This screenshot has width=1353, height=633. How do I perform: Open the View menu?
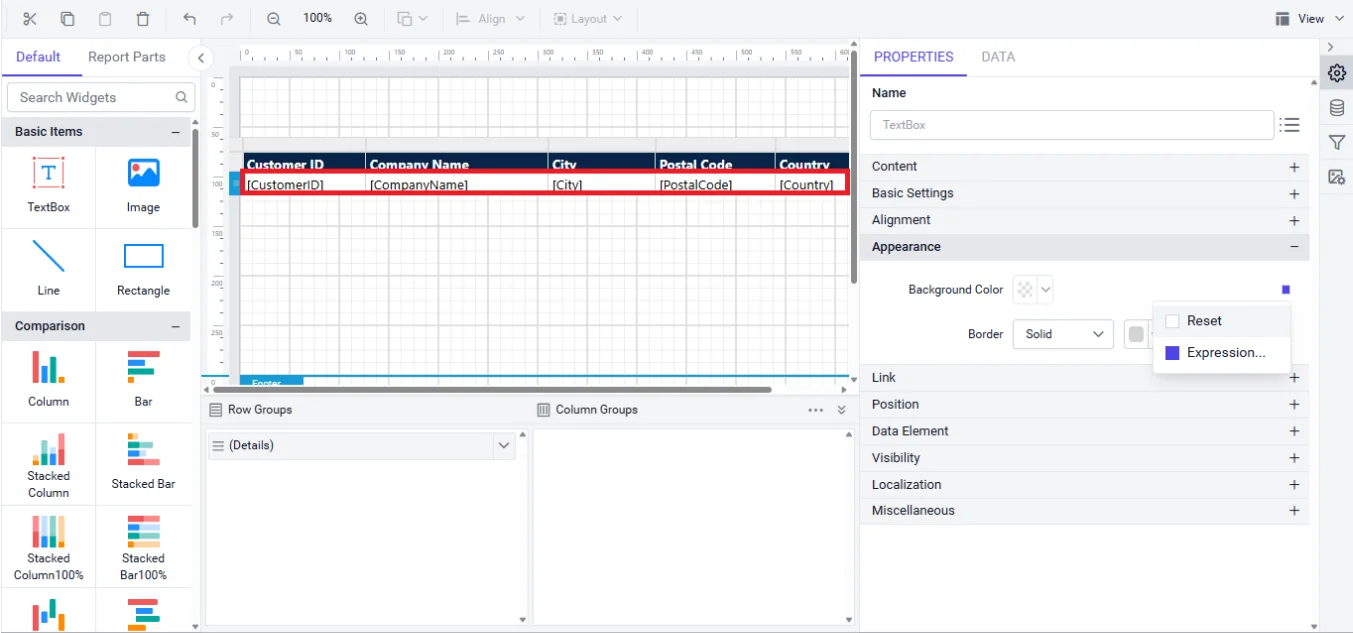1310,19
